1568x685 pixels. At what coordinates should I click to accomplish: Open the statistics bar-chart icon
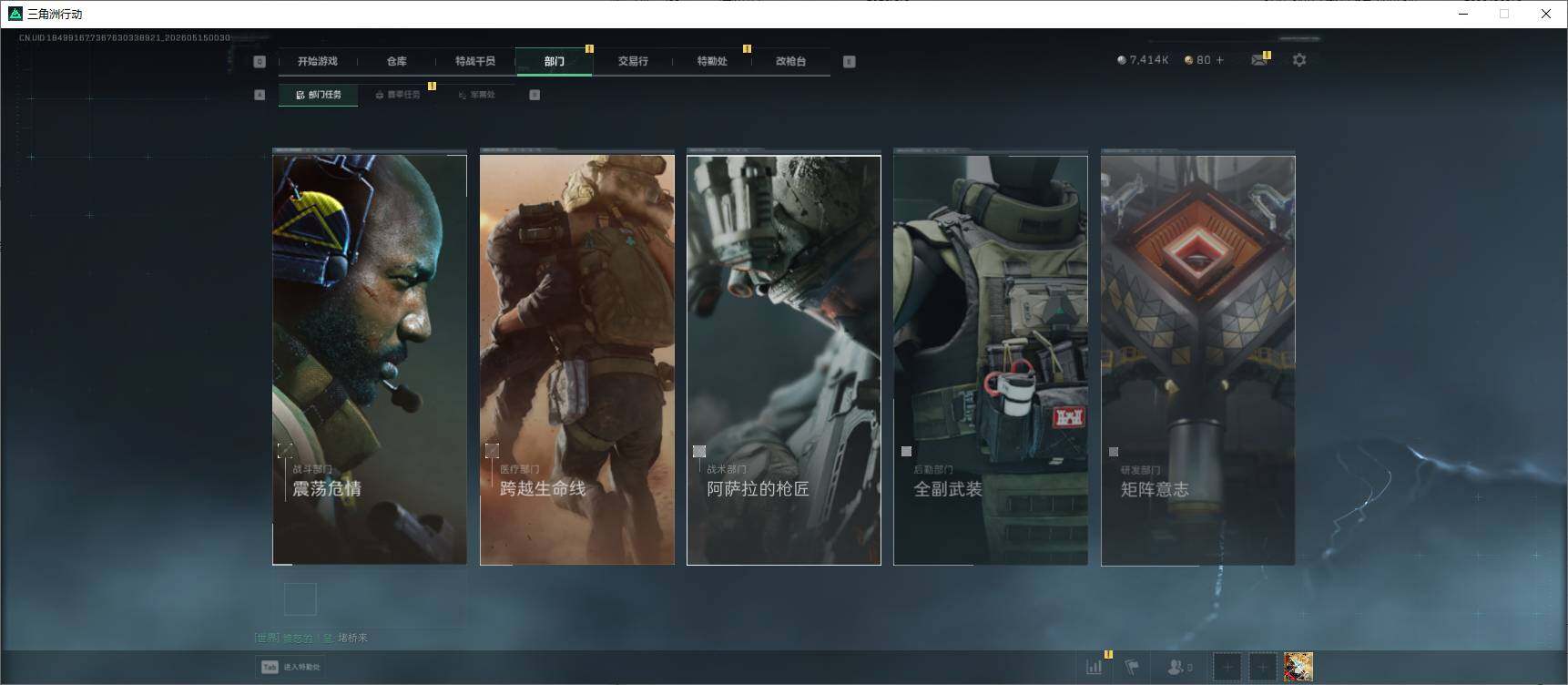coord(1095,667)
